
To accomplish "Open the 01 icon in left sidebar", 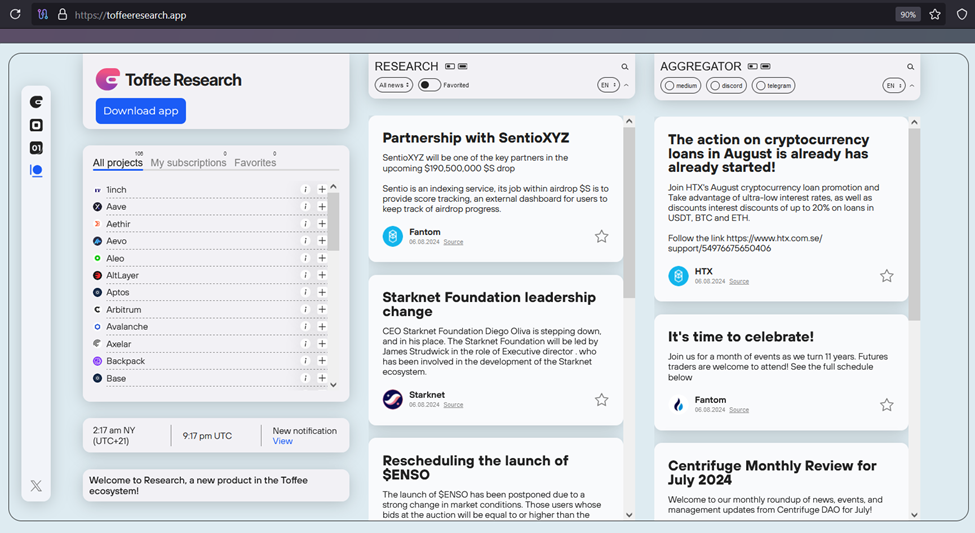I will [36, 147].
